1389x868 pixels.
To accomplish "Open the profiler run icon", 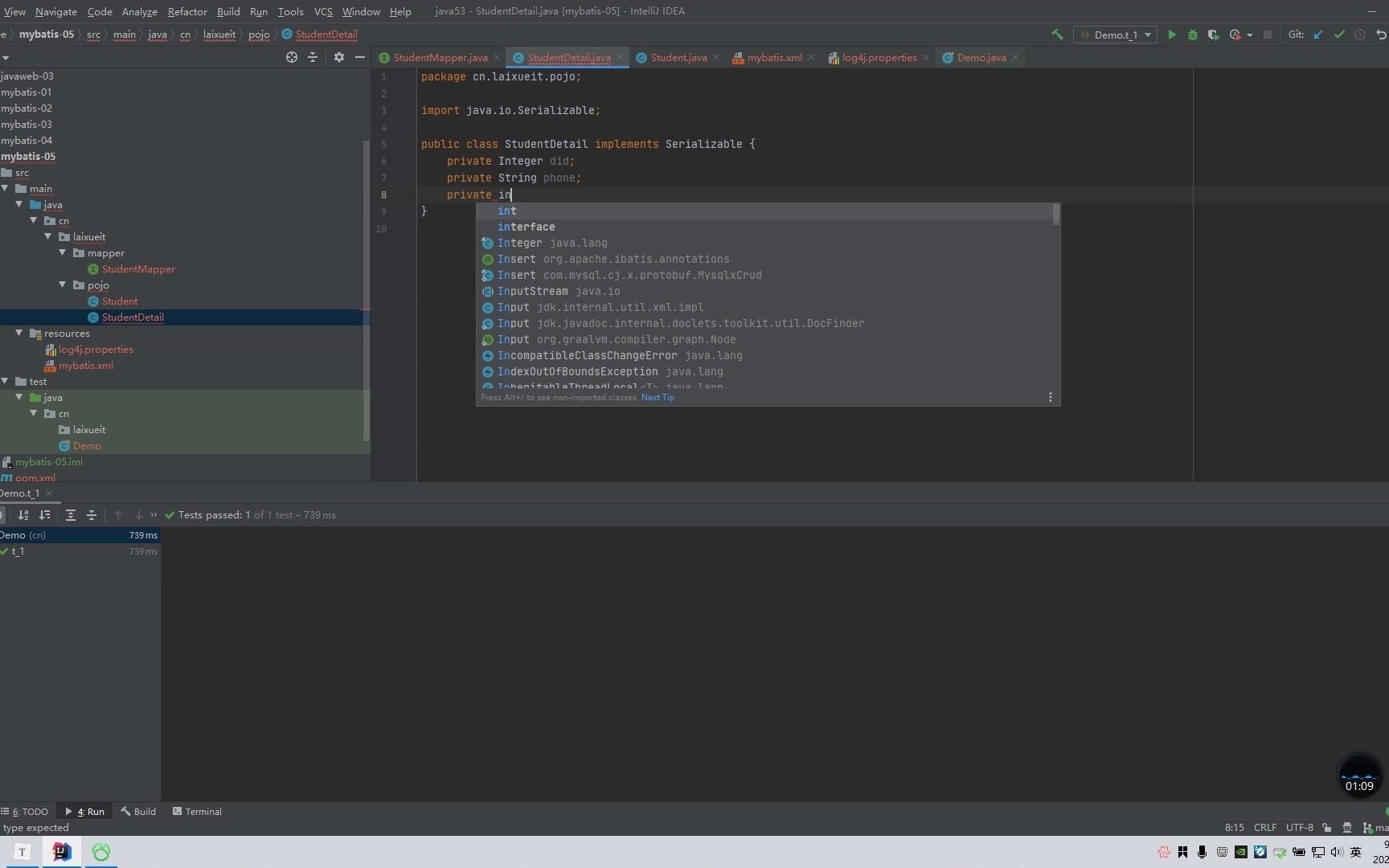I will [1235, 35].
